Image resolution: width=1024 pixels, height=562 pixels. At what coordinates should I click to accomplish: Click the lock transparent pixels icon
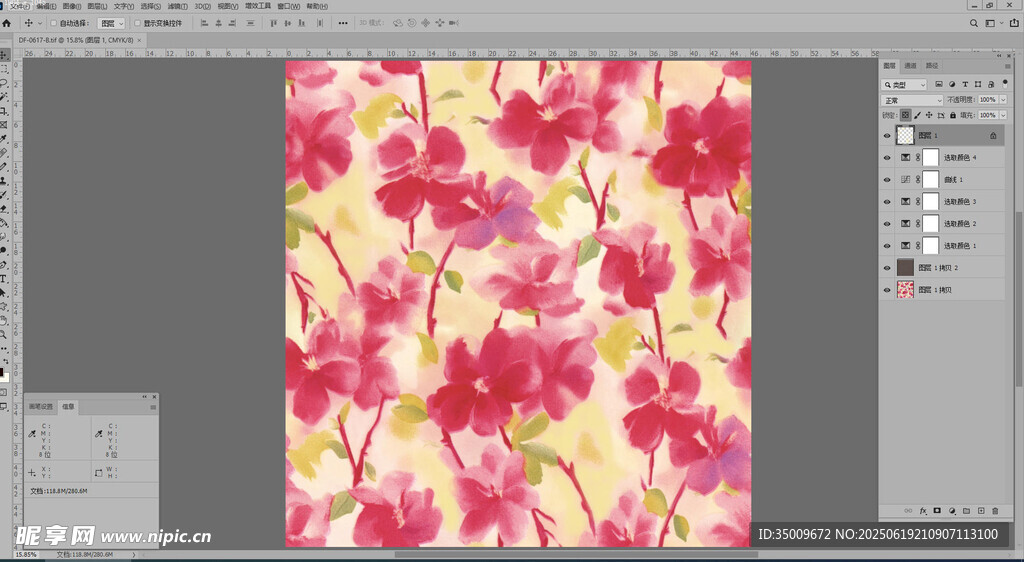(x=905, y=116)
